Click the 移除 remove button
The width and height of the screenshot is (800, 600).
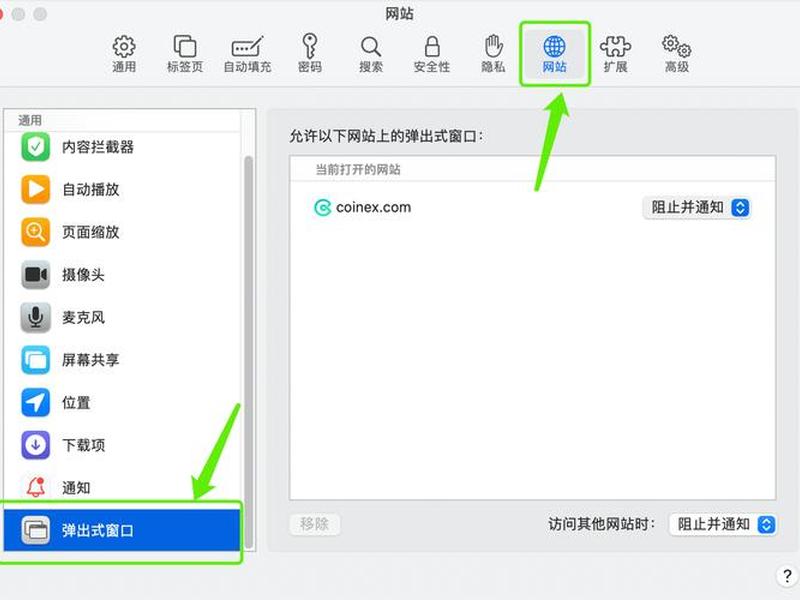[314, 524]
